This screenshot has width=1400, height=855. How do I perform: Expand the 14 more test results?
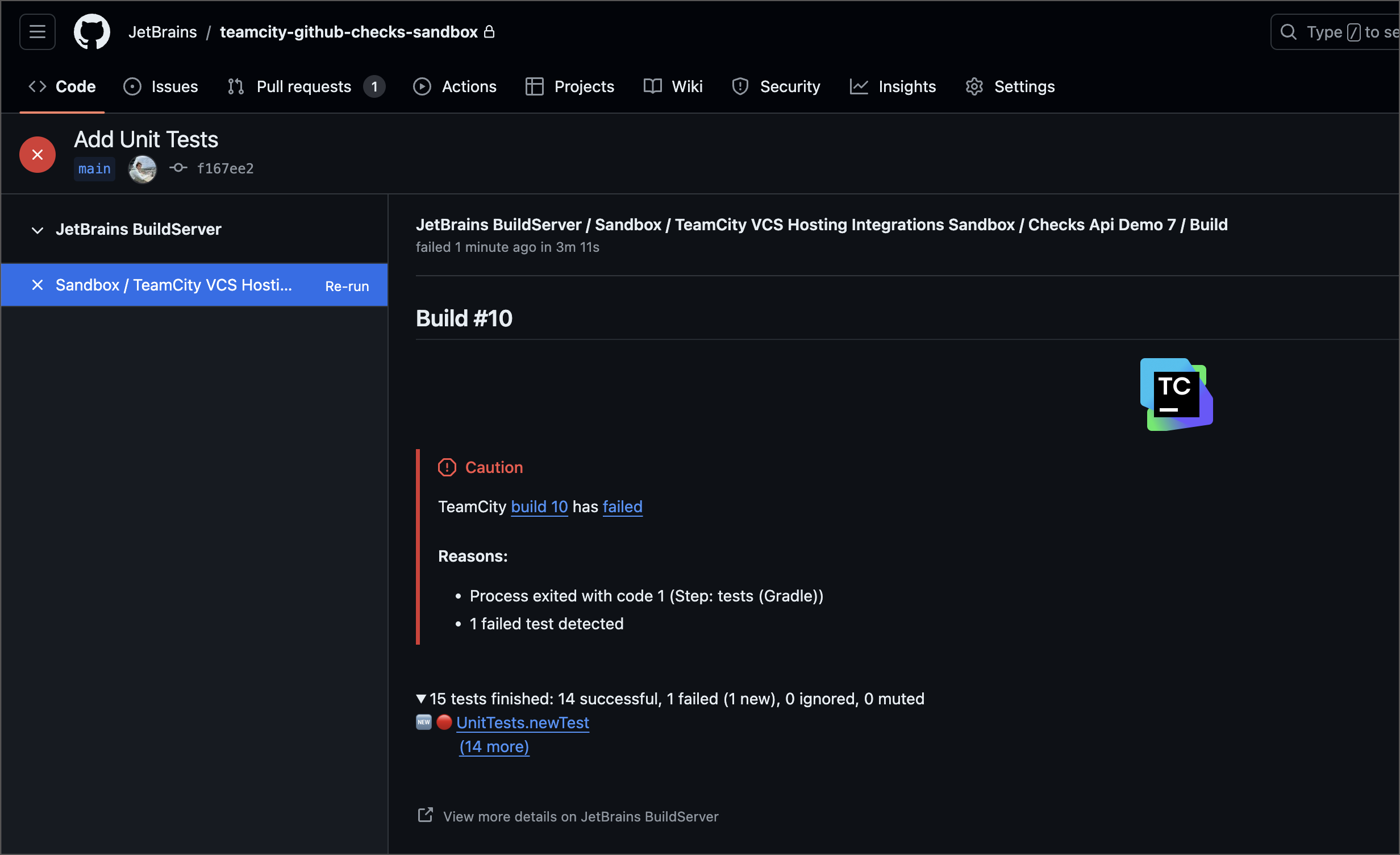[494, 746]
